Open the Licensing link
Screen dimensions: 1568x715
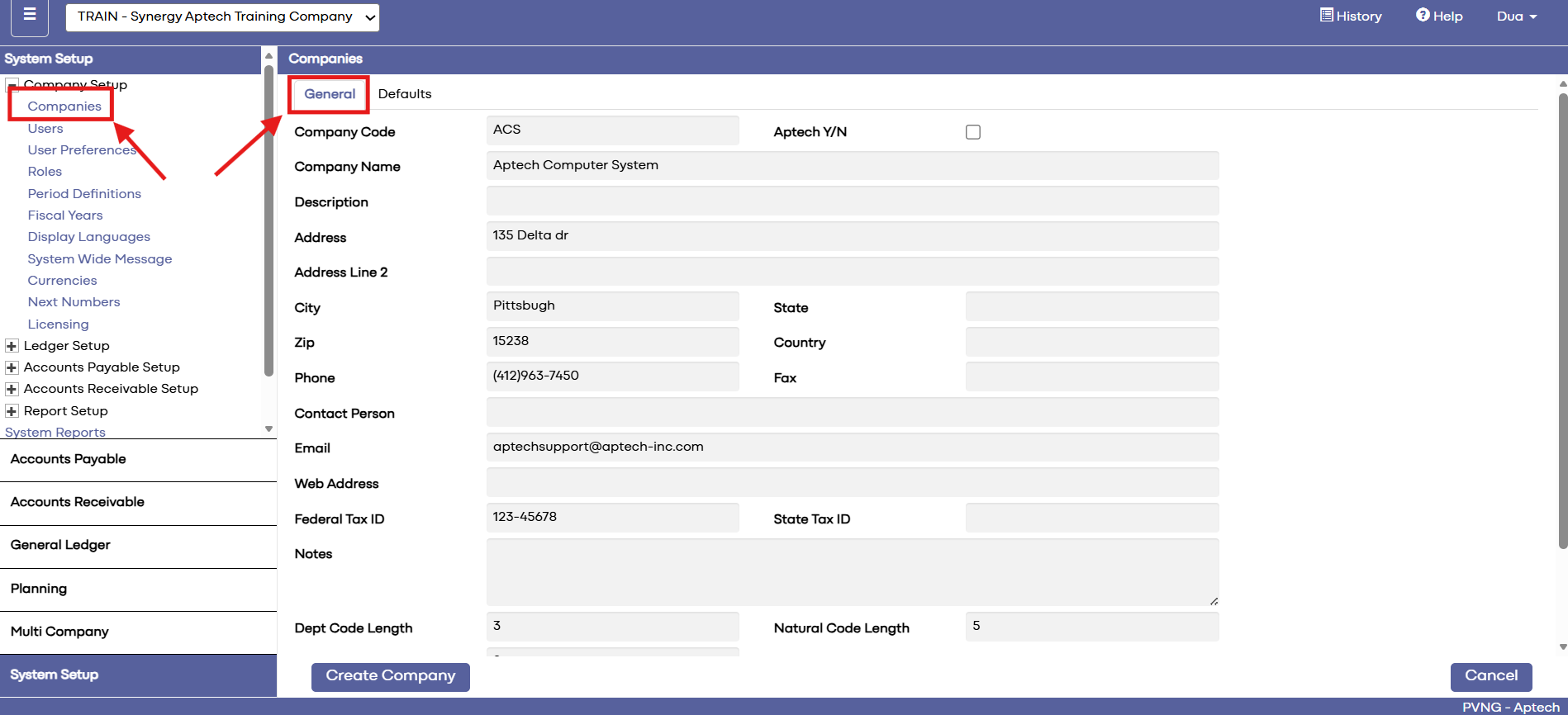pyautogui.click(x=58, y=324)
